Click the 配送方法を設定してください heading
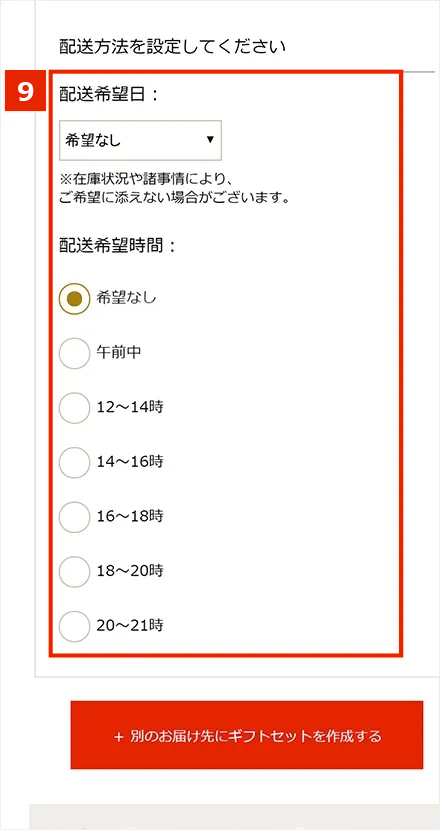The height and width of the screenshot is (835, 440). [x=173, y=47]
